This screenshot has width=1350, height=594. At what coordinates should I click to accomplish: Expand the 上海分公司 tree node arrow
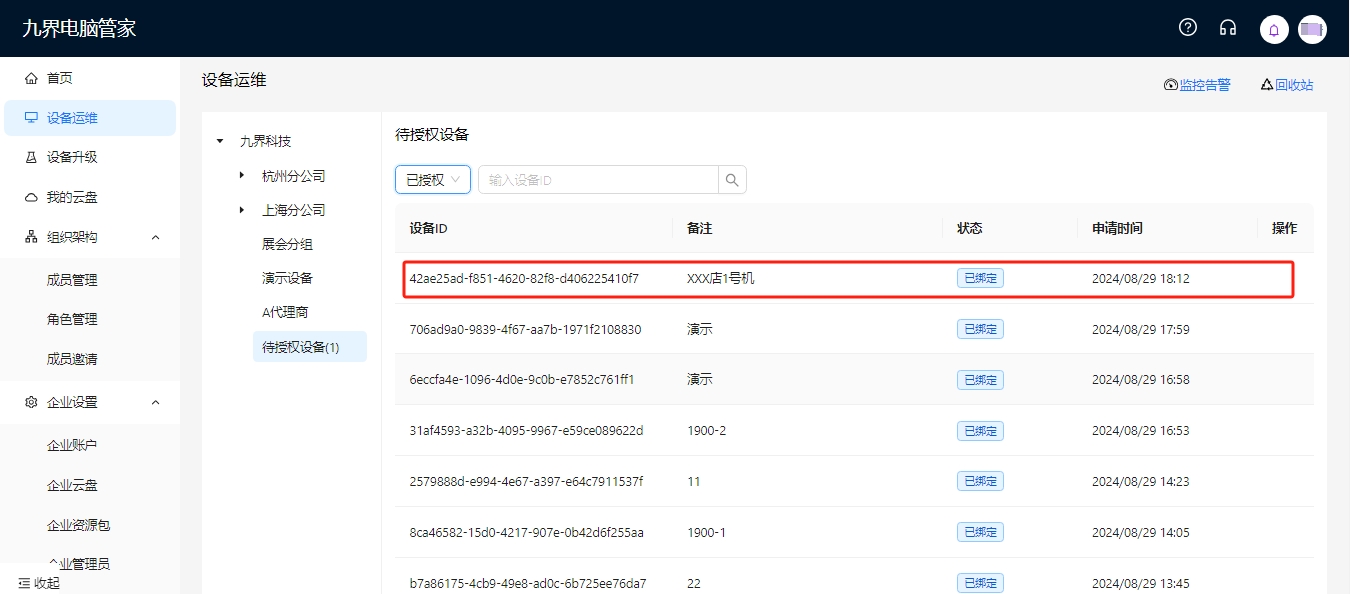[242, 210]
